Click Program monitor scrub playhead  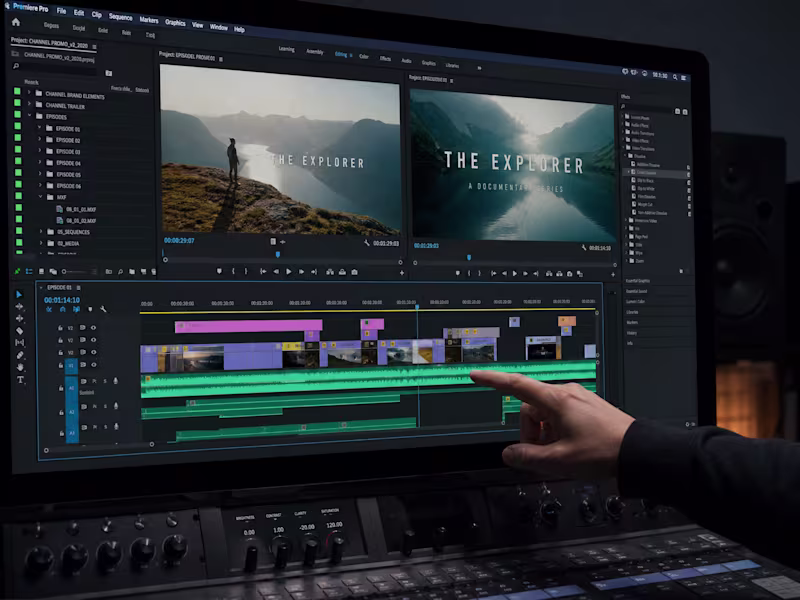(469, 258)
